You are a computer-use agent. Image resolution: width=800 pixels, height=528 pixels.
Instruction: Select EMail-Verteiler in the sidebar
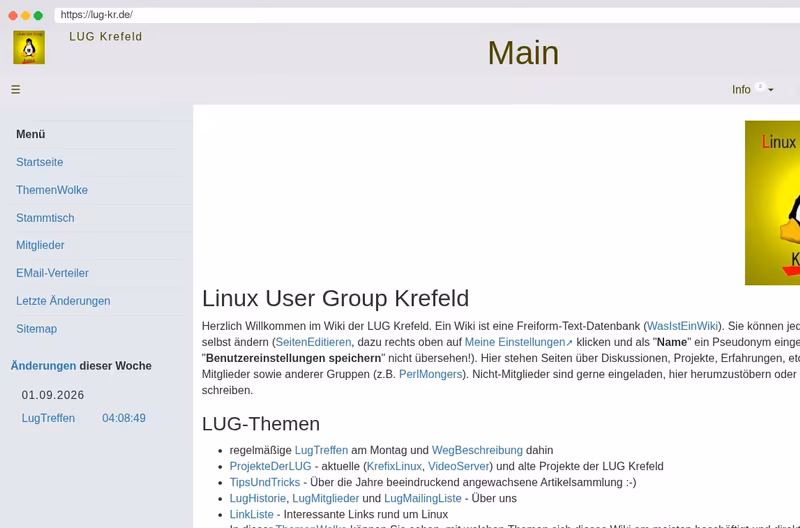[x=53, y=273]
